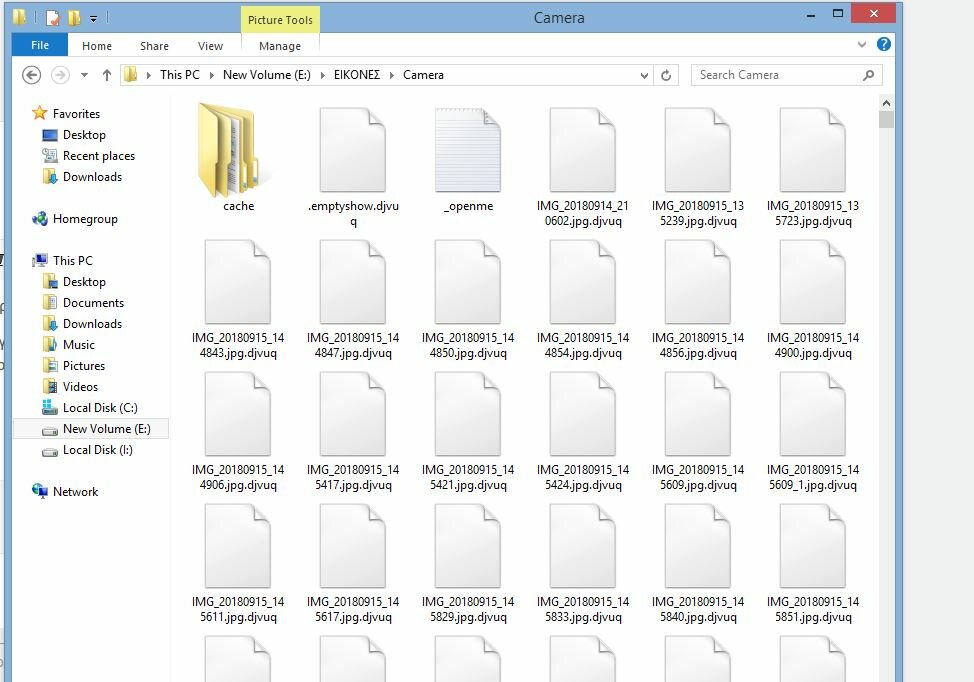Click New Volume (E:) in the breadcrumb
Image resolution: width=974 pixels, height=682 pixels.
266,75
